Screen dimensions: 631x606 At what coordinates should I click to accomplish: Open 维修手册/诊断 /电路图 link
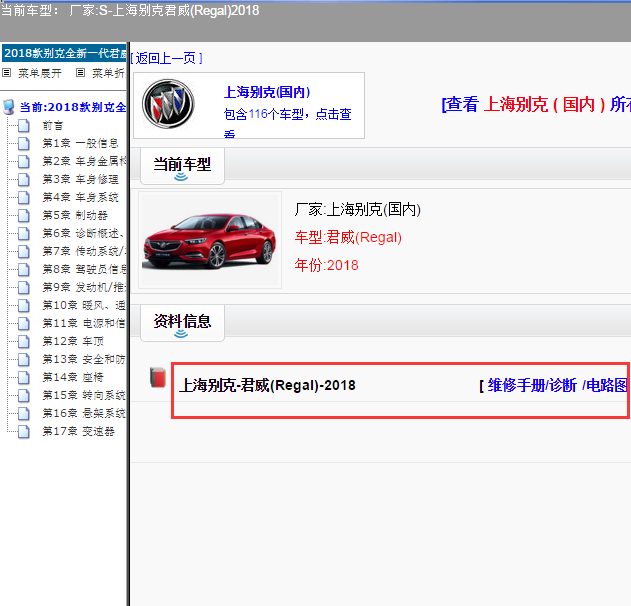pos(558,385)
